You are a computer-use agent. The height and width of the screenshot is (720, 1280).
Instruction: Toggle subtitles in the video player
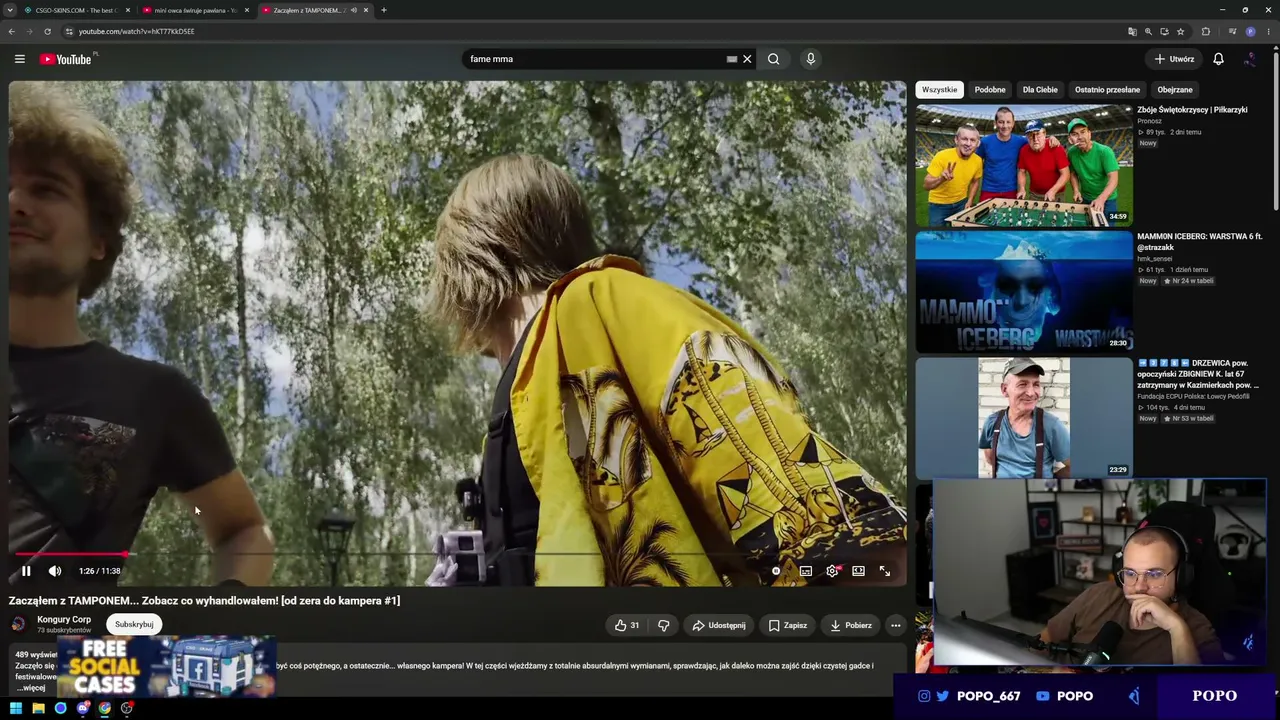806,571
